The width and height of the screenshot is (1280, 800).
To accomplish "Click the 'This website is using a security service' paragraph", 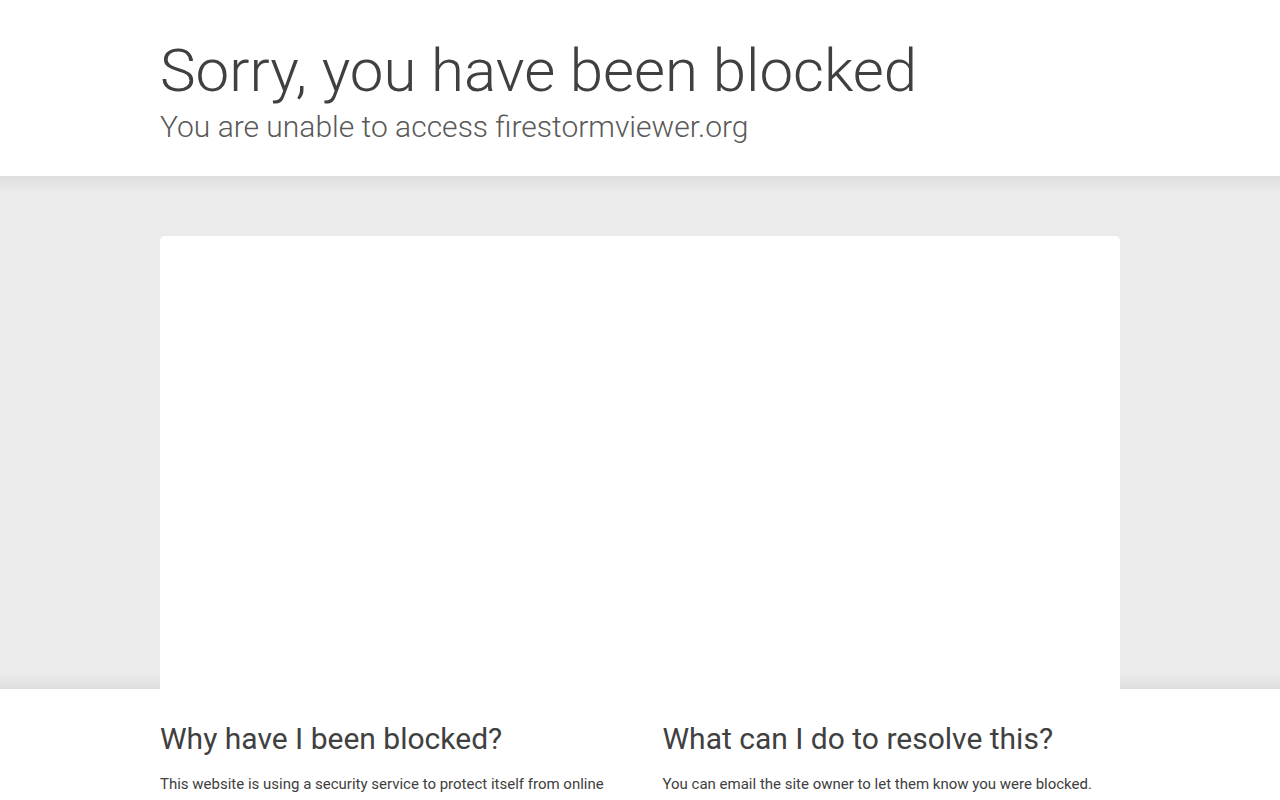I will click(382, 784).
